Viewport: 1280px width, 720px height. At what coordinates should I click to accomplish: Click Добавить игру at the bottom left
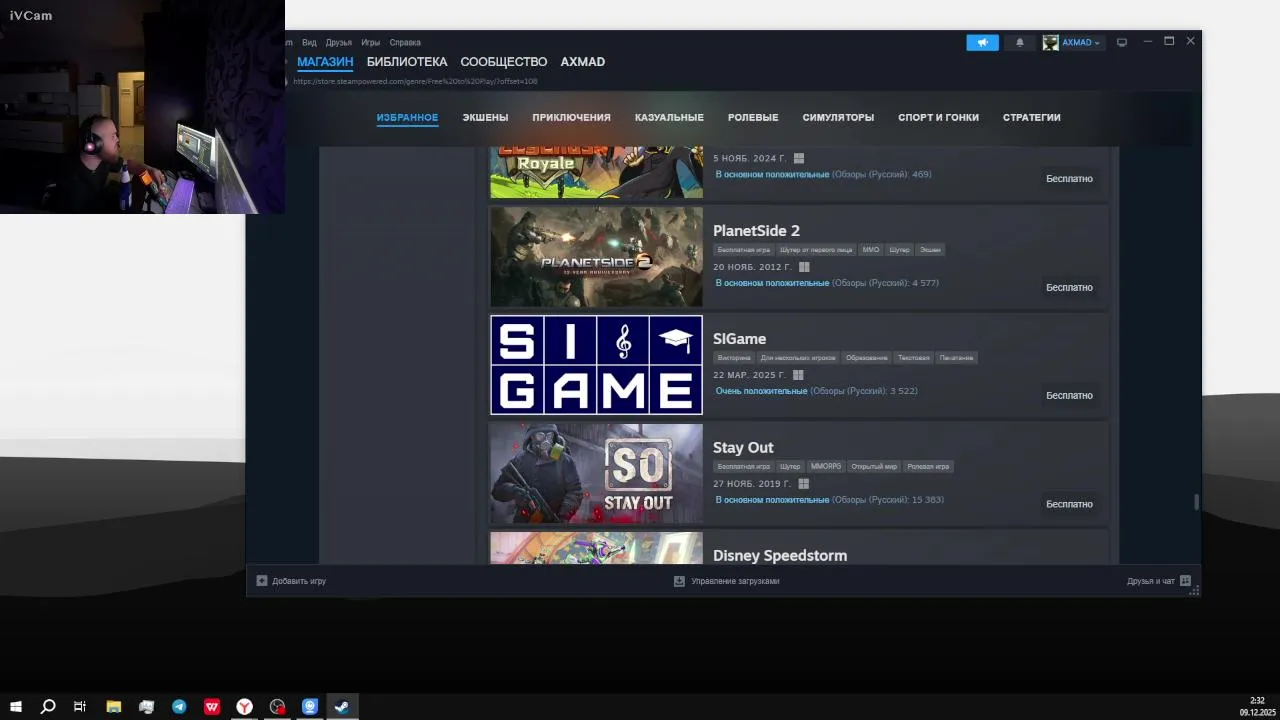tap(298, 581)
